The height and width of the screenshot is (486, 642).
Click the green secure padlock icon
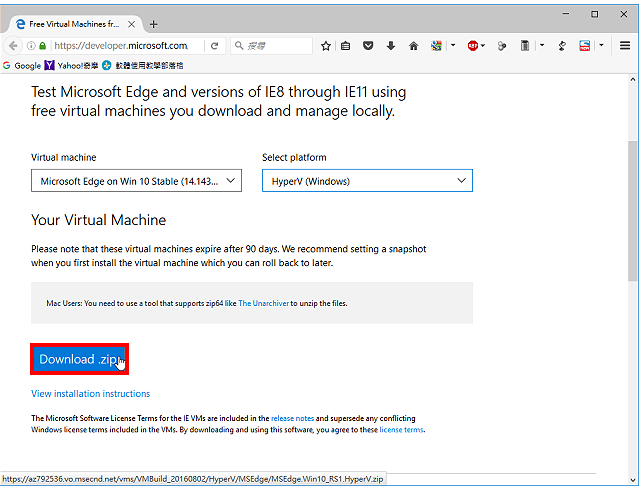pos(43,46)
